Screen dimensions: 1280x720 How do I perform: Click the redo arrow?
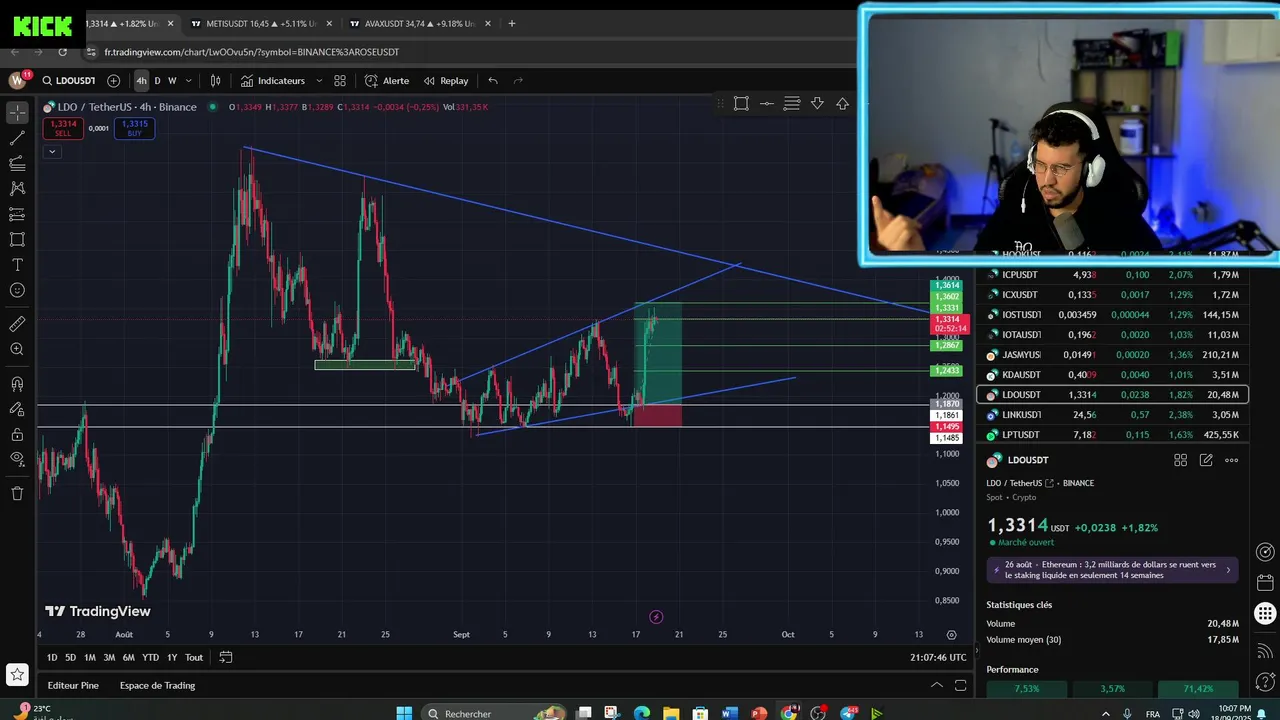pos(518,81)
